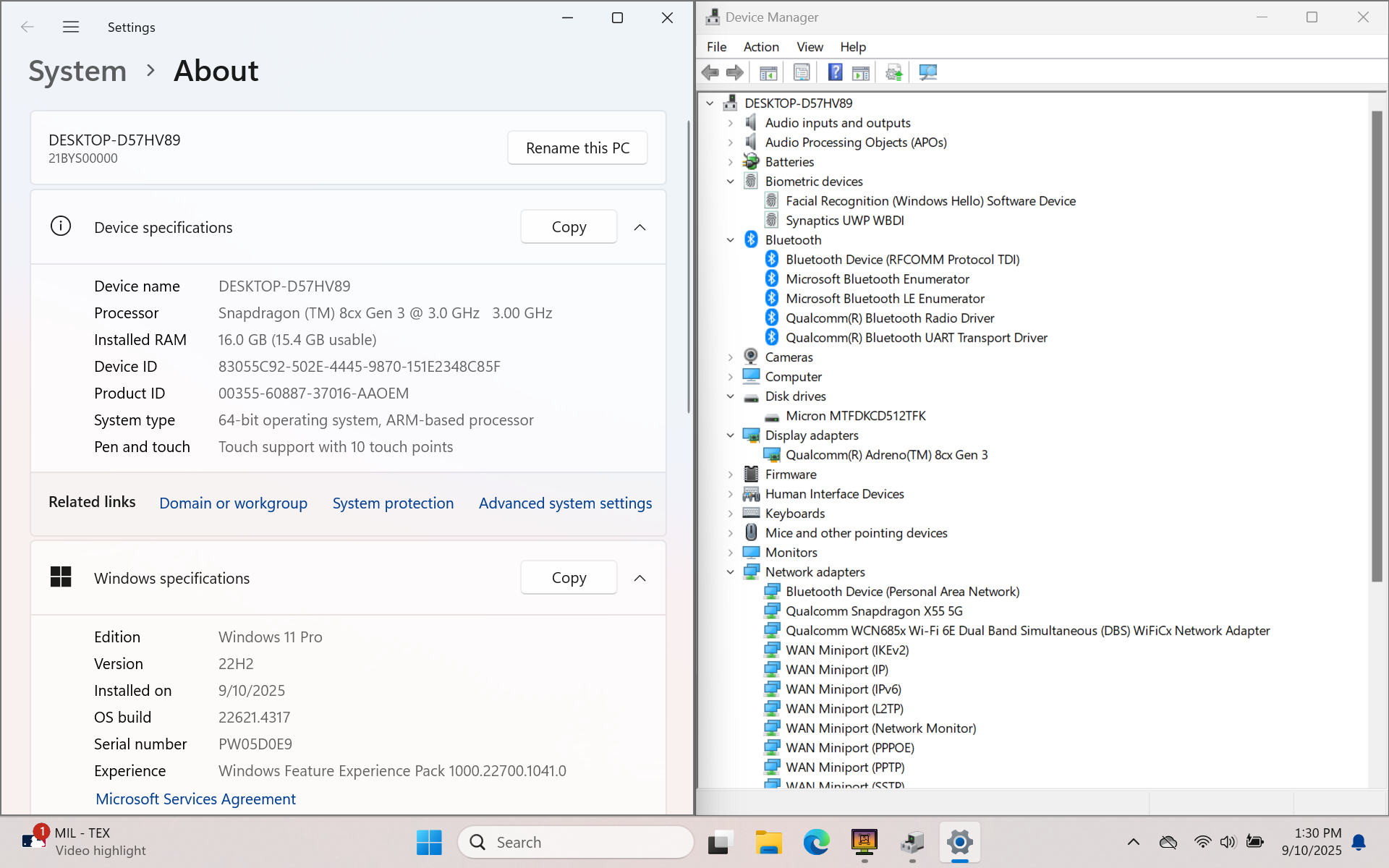This screenshot has height=868, width=1389.
Task: Open the MIL - TEX video highlight widget
Action: pos(85,842)
